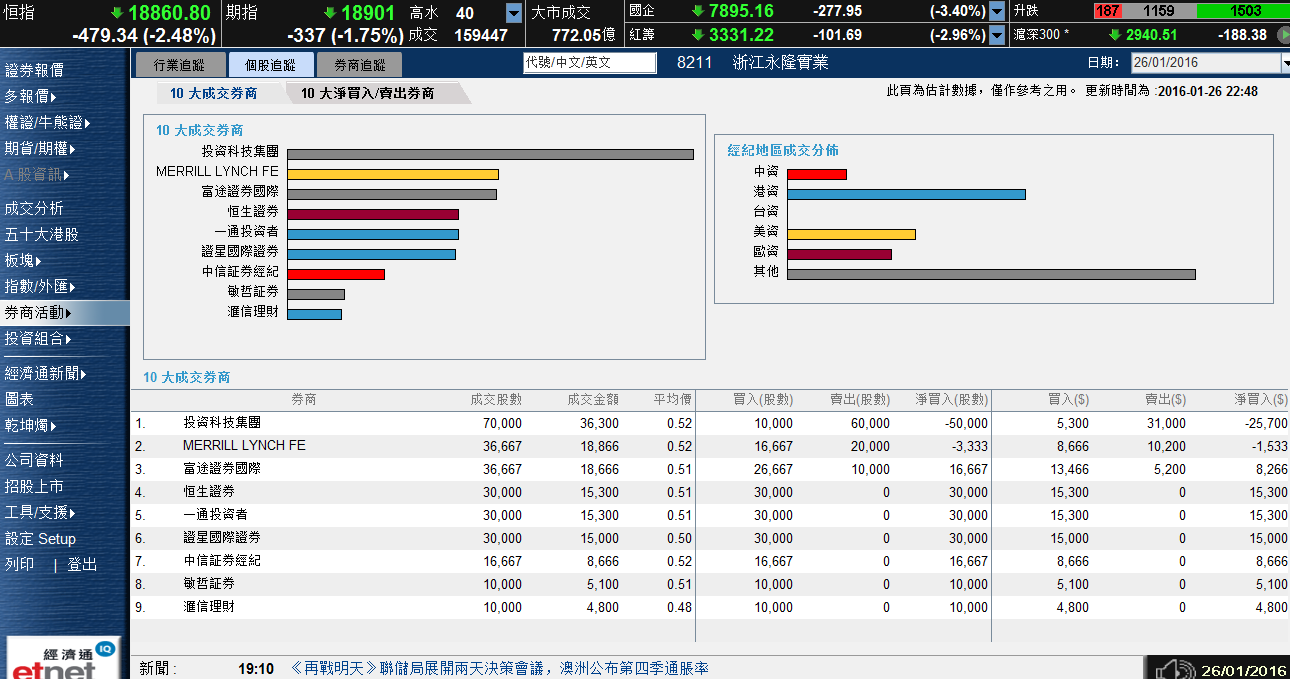Click the 列印 print link

click(19, 564)
